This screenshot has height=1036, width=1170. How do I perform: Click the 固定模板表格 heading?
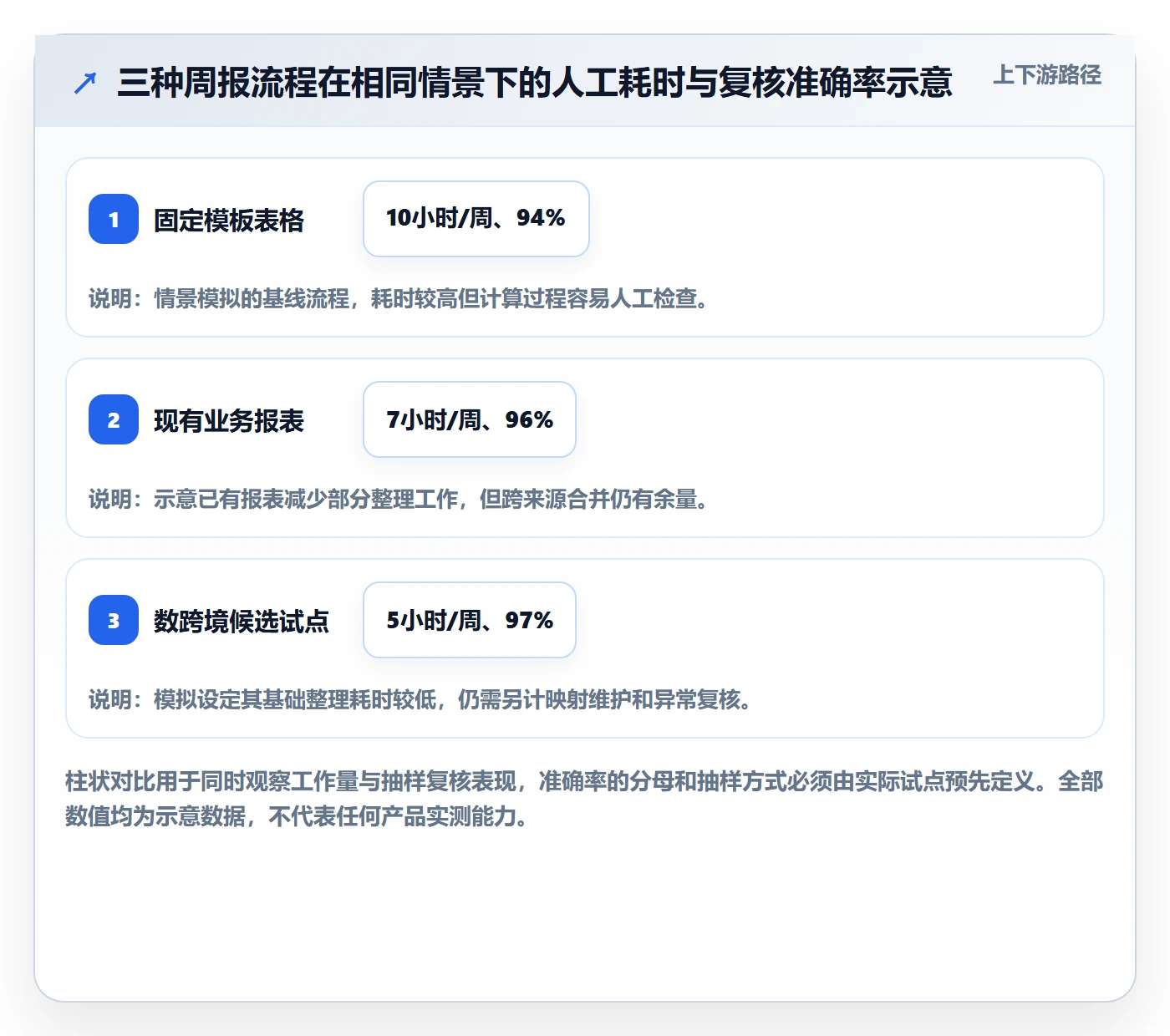pos(229,220)
